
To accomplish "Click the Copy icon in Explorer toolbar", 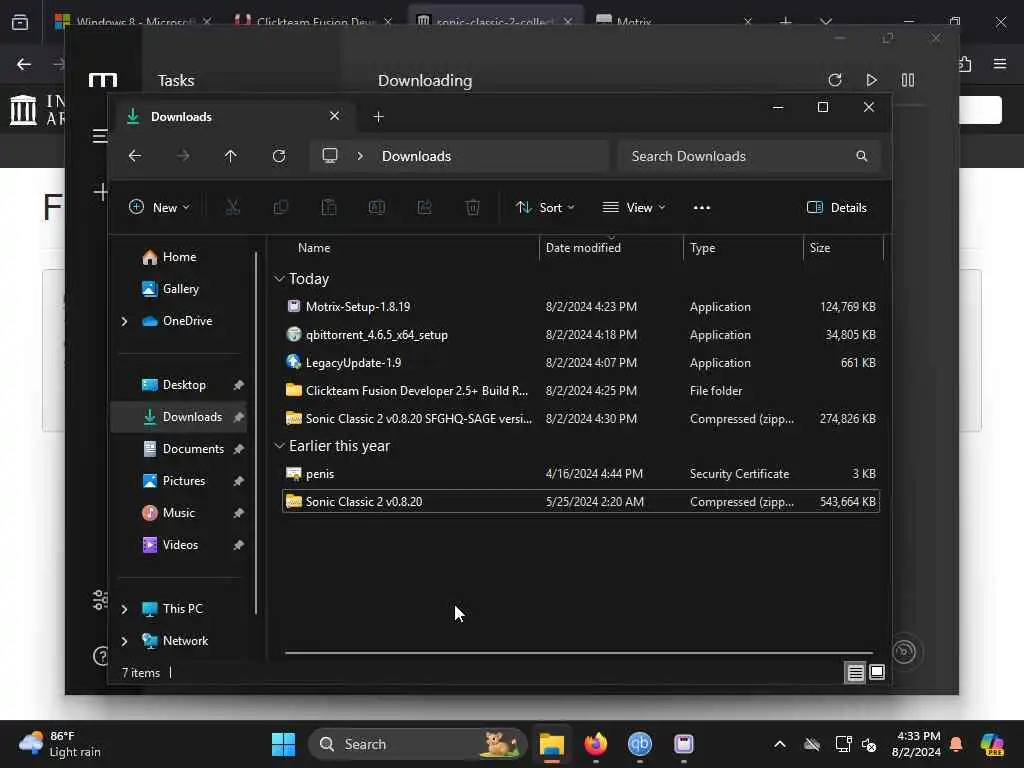I will pos(281,208).
